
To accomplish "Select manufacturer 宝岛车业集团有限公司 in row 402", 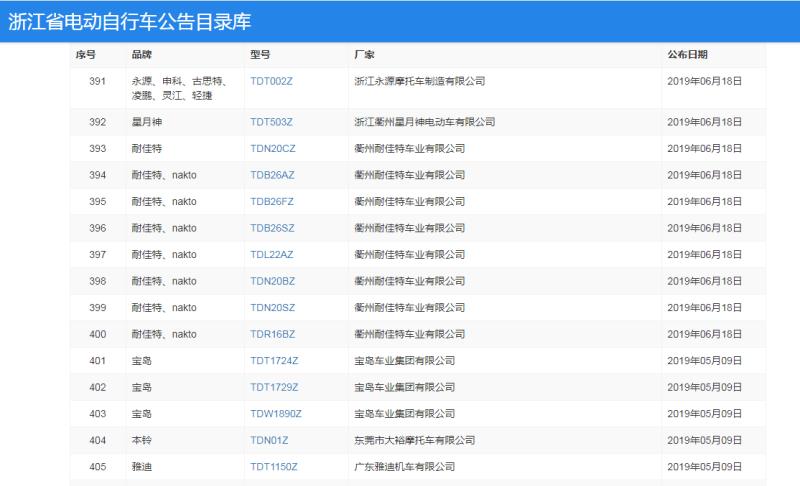I will point(404,387).
